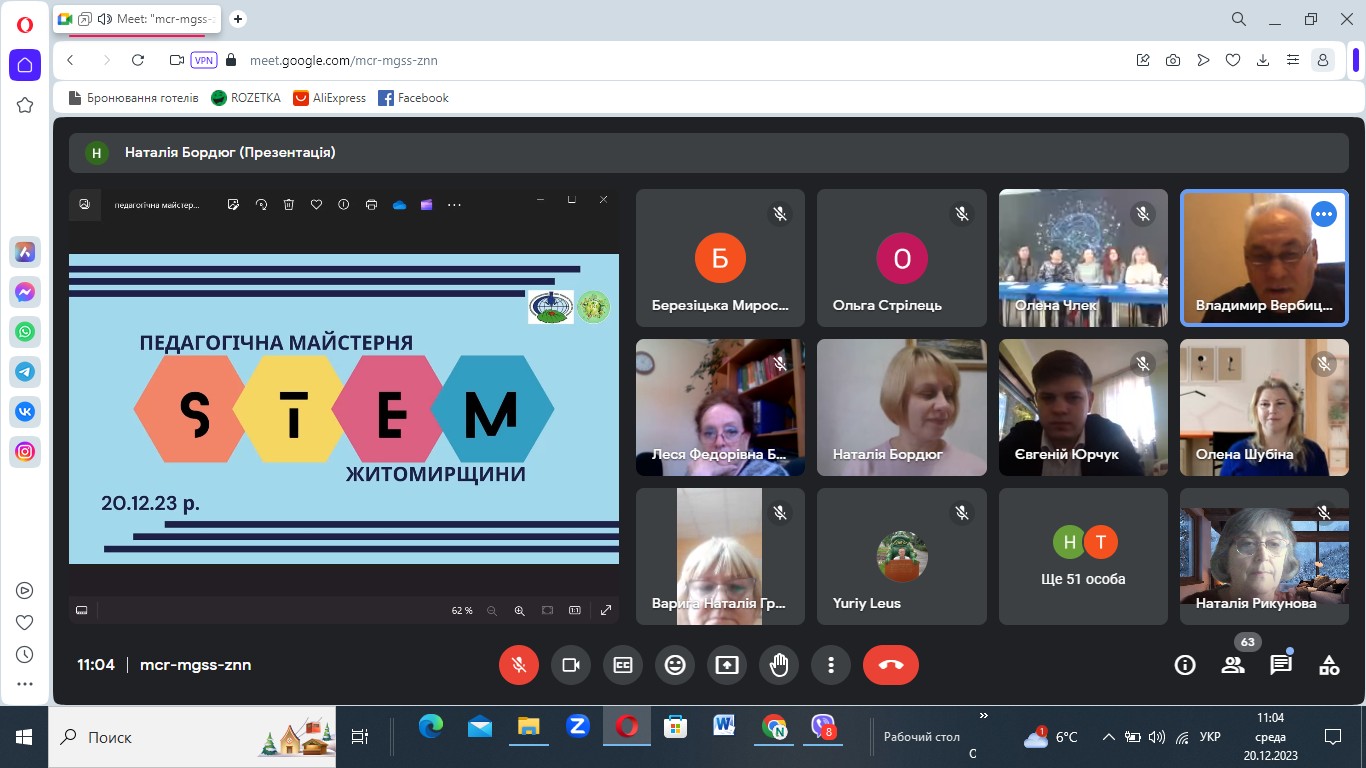The height and width of the screenshot is (768, 1366).
Task: Open Facebook bookmark
Action: [414, 98]
